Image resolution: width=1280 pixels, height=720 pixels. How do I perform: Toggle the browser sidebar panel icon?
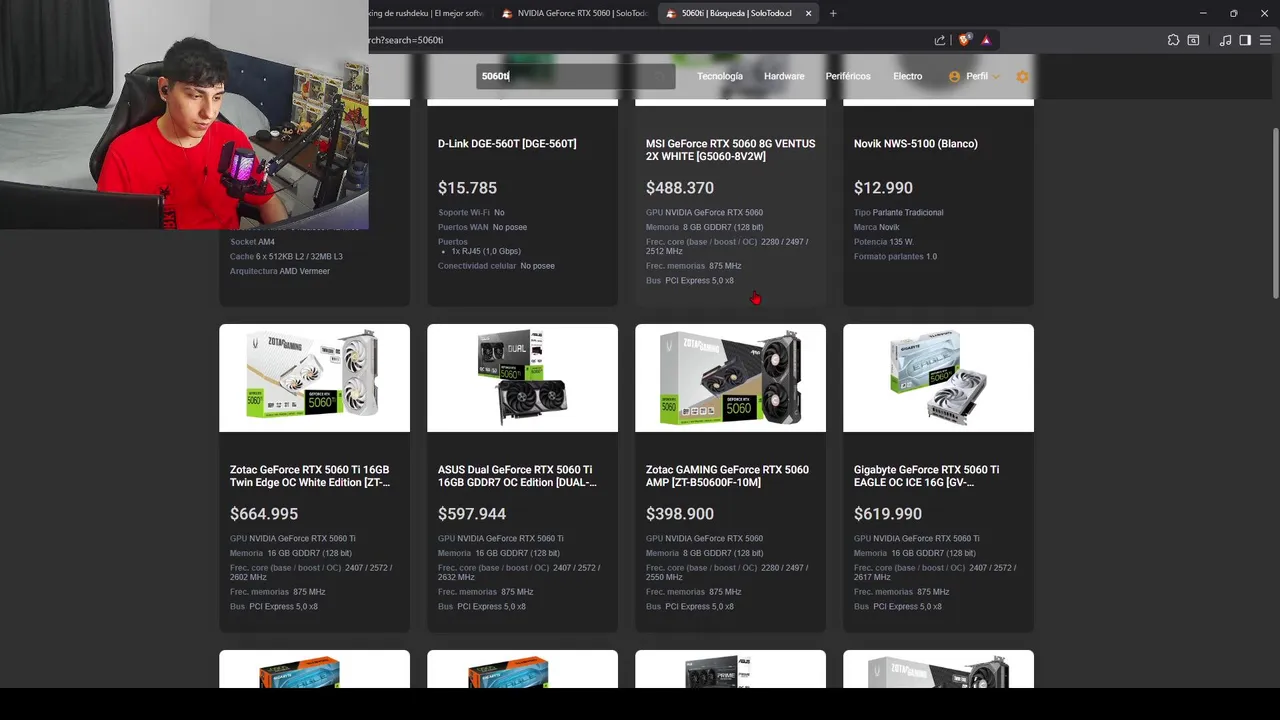click(1245, 40)
